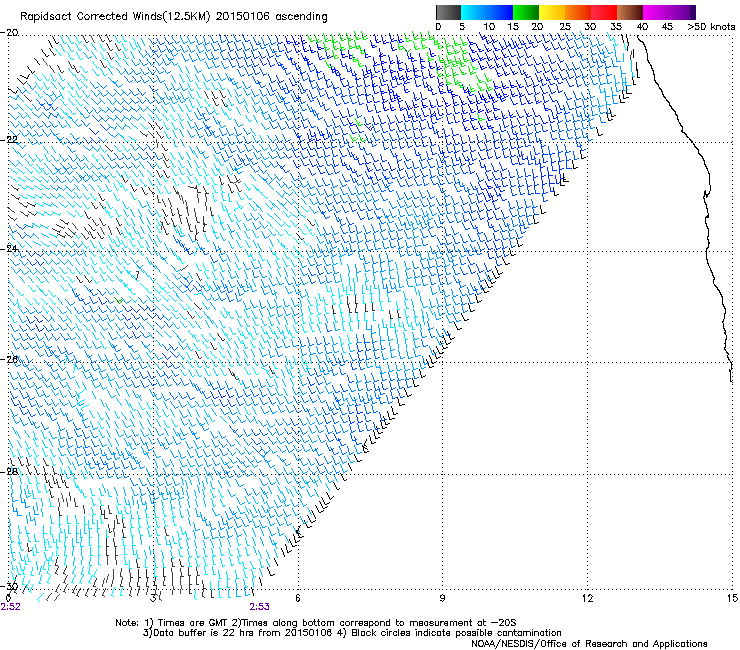The width and height of the screenshot is (740, 650).
Task: Click the NOAA/NESDIS credit line
Action: (x=589, y=643)
